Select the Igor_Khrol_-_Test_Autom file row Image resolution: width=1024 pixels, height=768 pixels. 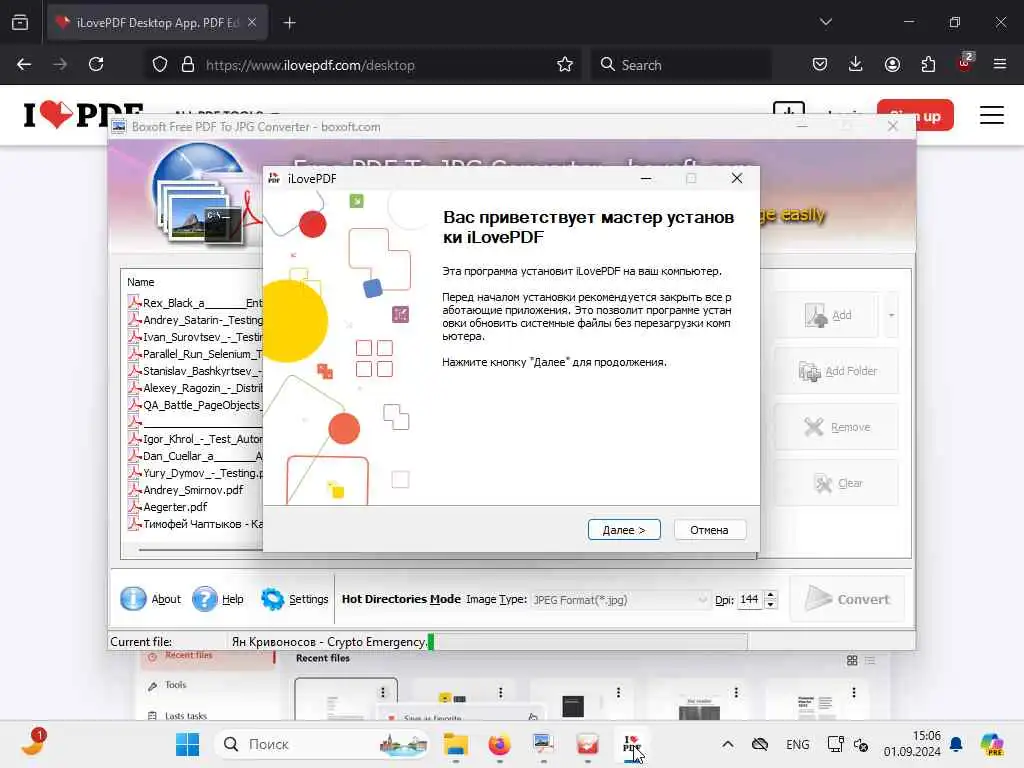[x=195, y=439]
